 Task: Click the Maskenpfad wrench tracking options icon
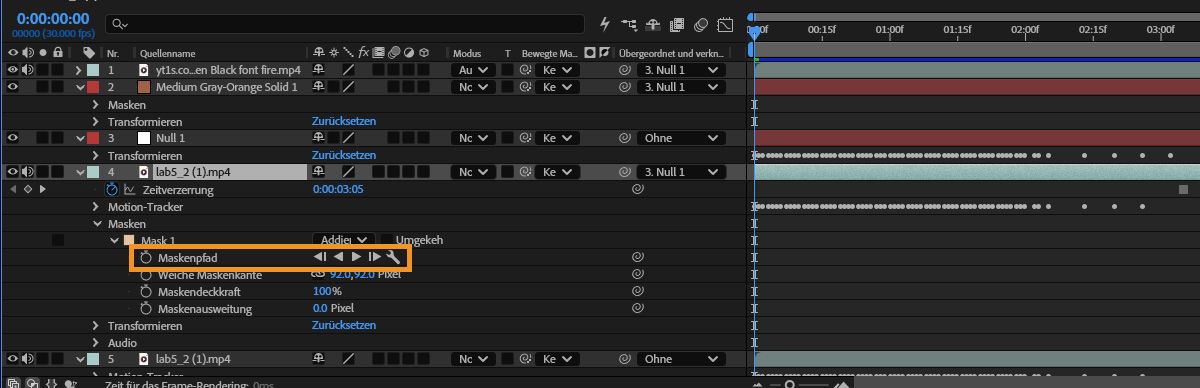point(393,257)
